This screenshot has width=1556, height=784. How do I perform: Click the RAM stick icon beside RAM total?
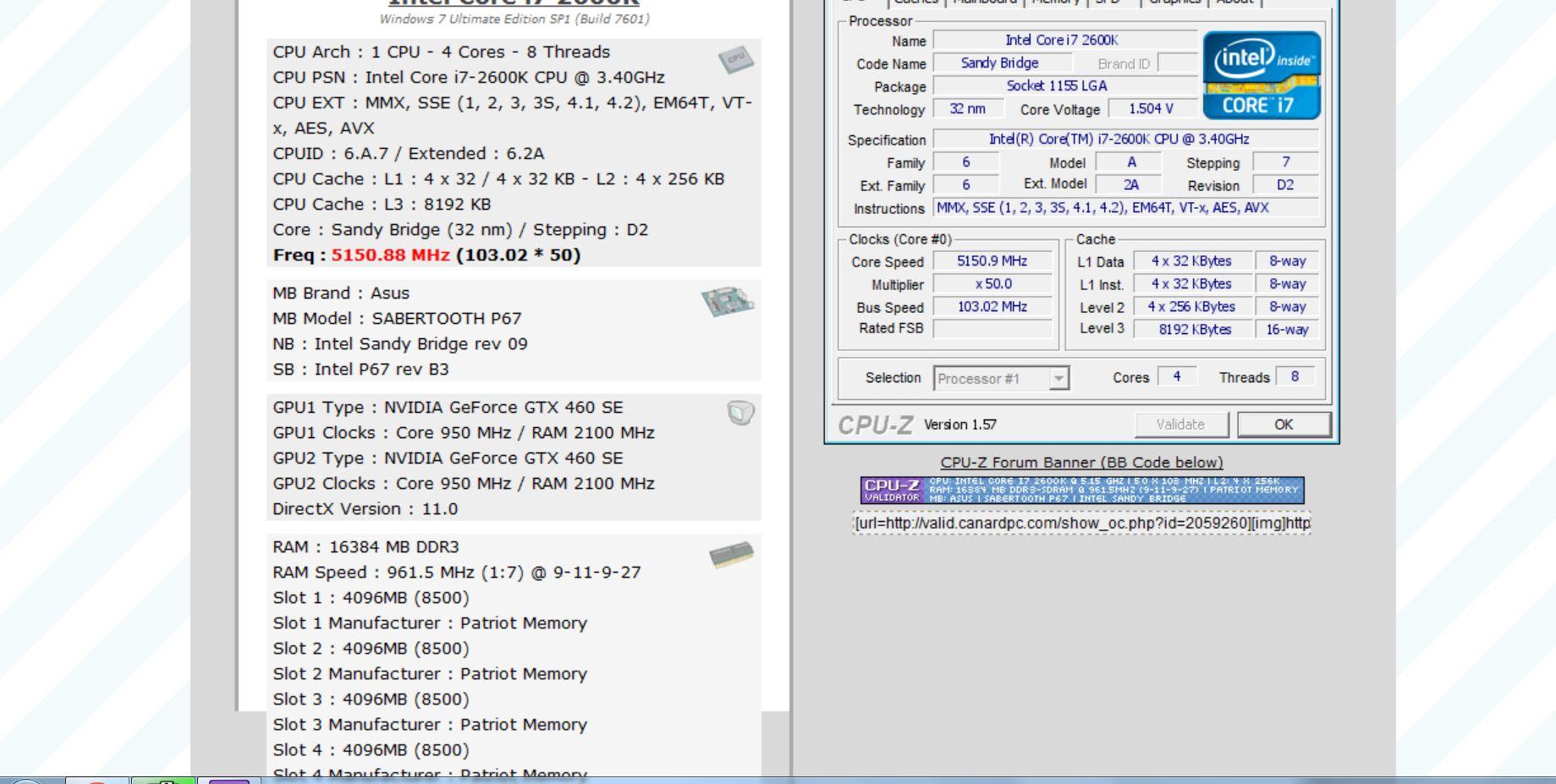(x=731, y=555)
